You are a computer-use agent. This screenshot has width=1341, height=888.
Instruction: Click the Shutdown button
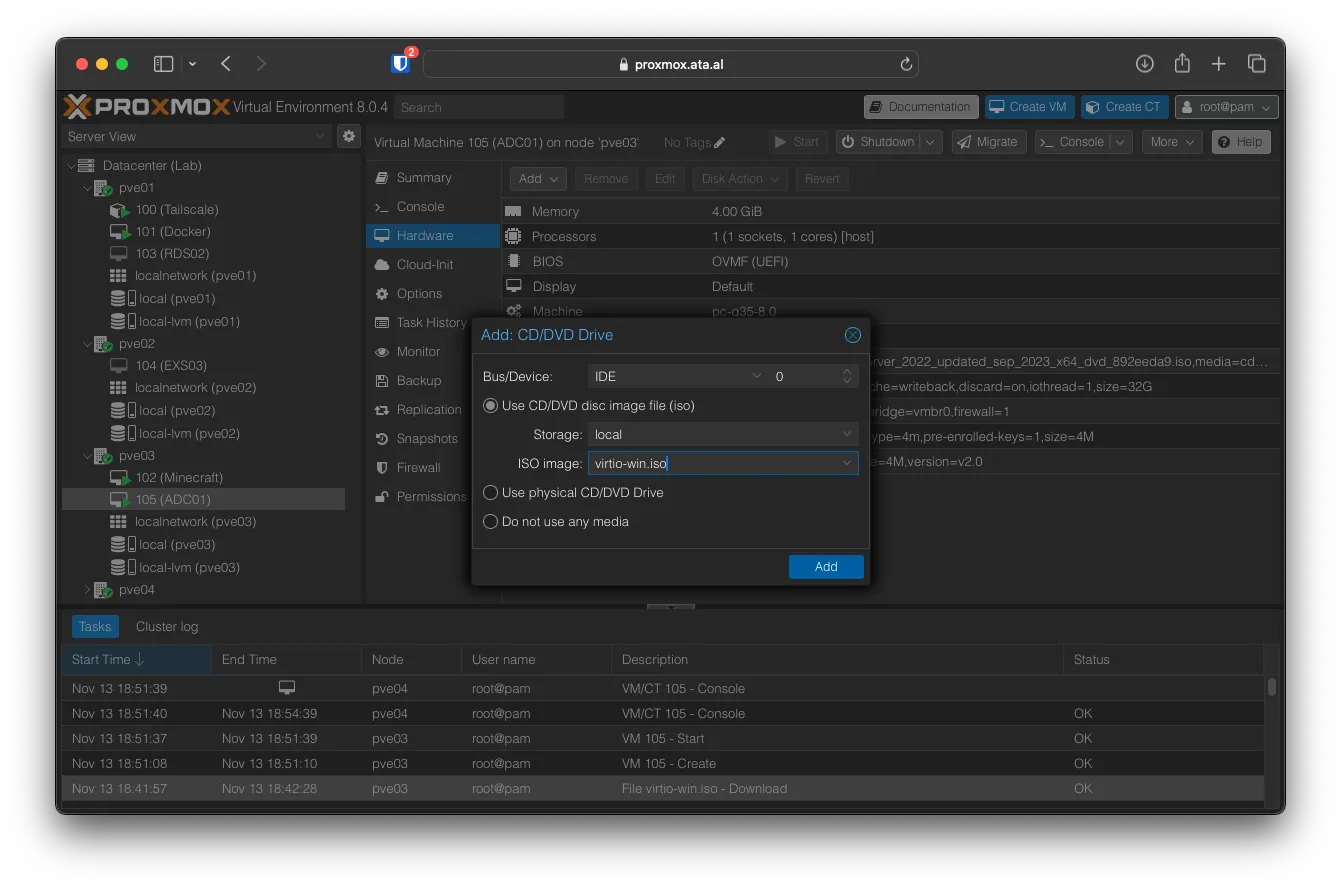tap(878, 142)
